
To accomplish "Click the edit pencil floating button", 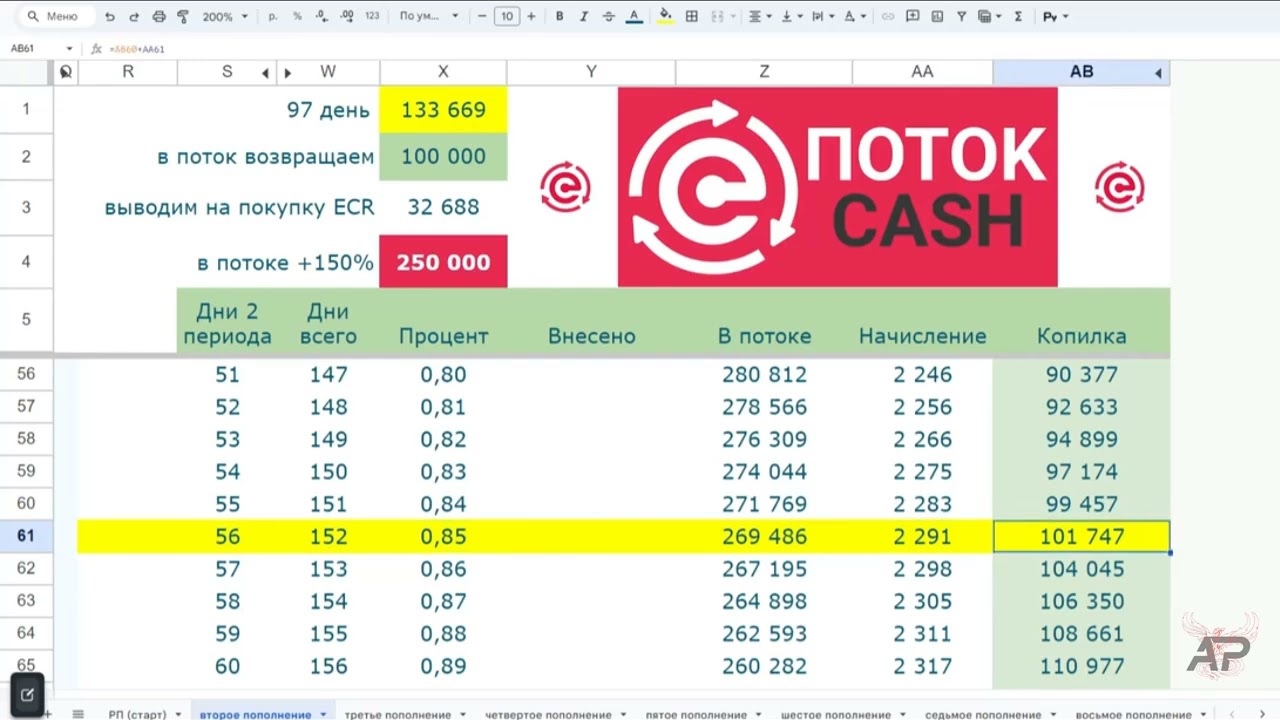I will pyautogui.click(x=27, y=694).
